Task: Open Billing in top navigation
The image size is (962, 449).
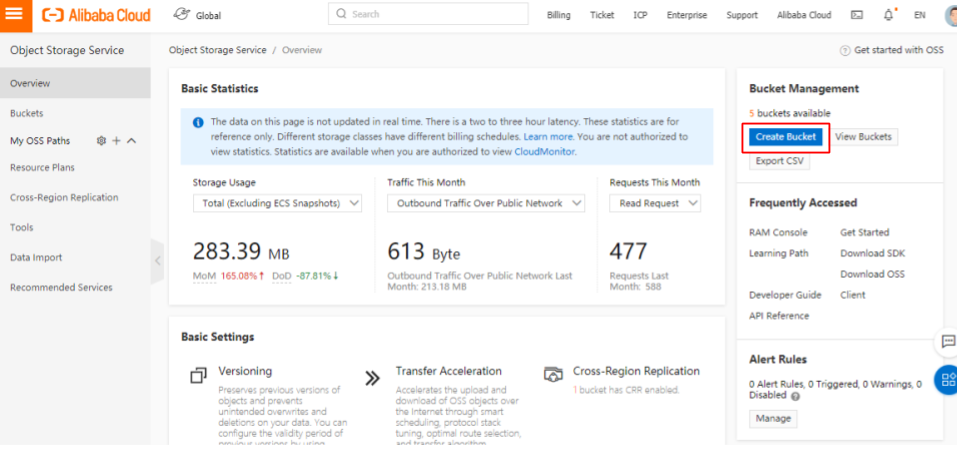Action: [558, 15]
